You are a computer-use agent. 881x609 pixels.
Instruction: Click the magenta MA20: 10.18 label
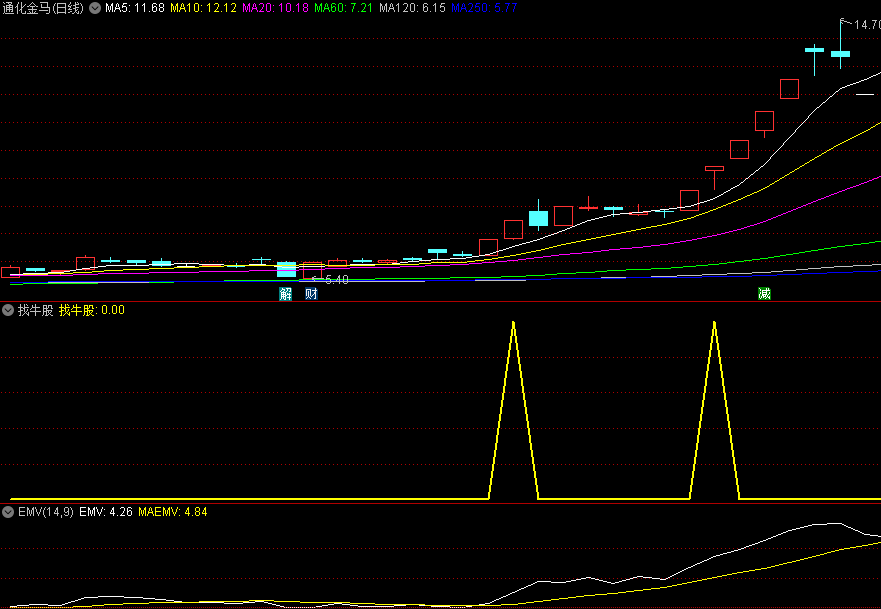point(275,8)
